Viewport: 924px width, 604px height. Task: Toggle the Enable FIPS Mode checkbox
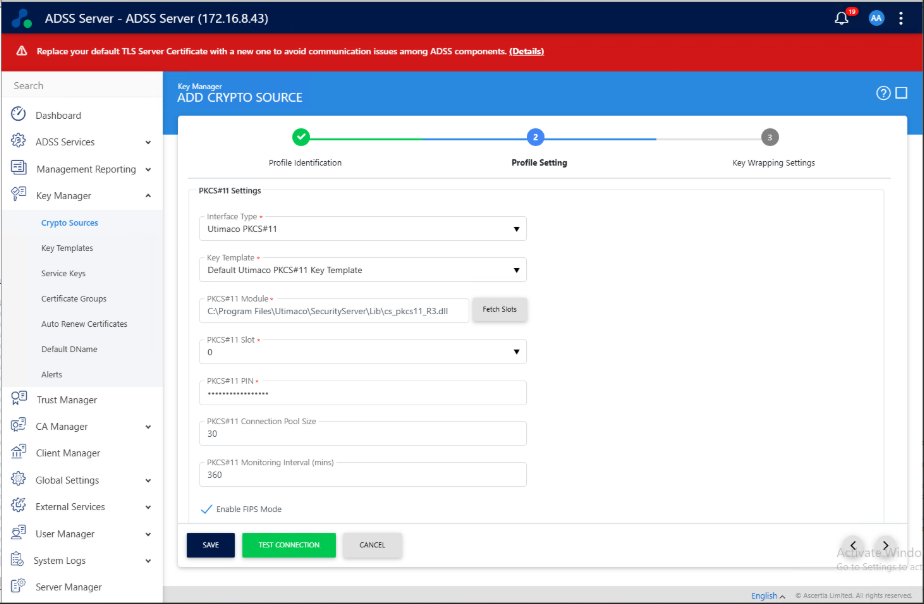[x=206, y=509]
